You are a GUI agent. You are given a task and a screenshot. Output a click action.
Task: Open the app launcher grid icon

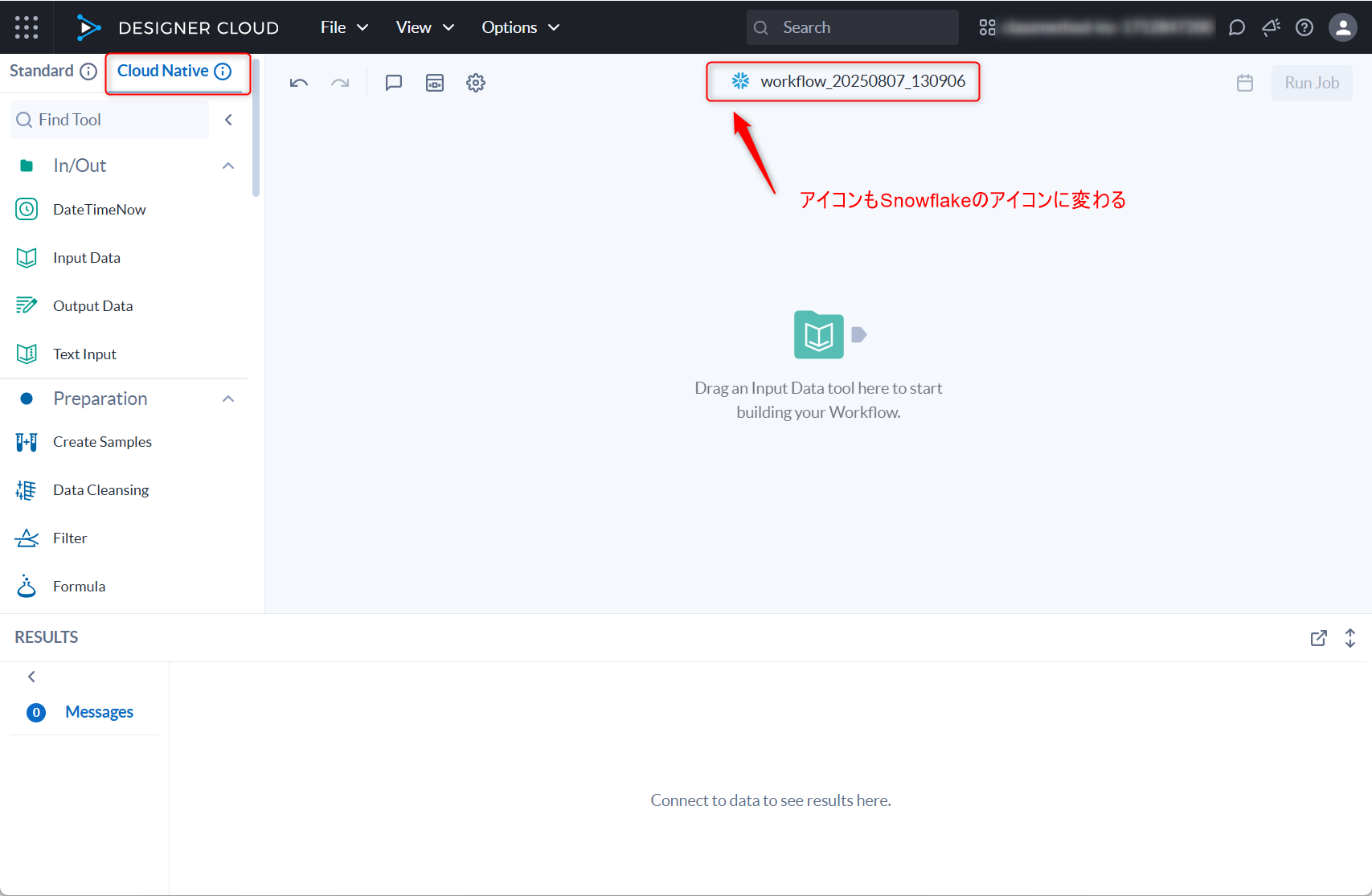(27, 27)
